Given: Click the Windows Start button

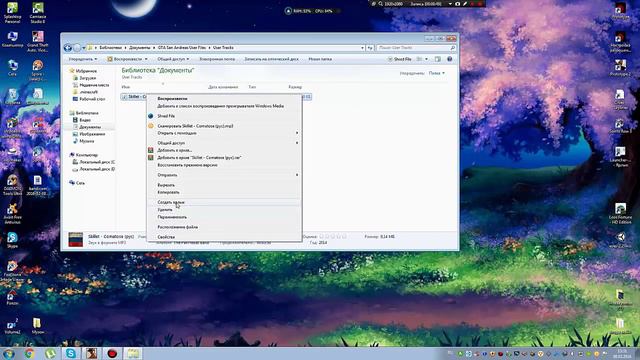Looking at the screenshot, I should 9,353.
